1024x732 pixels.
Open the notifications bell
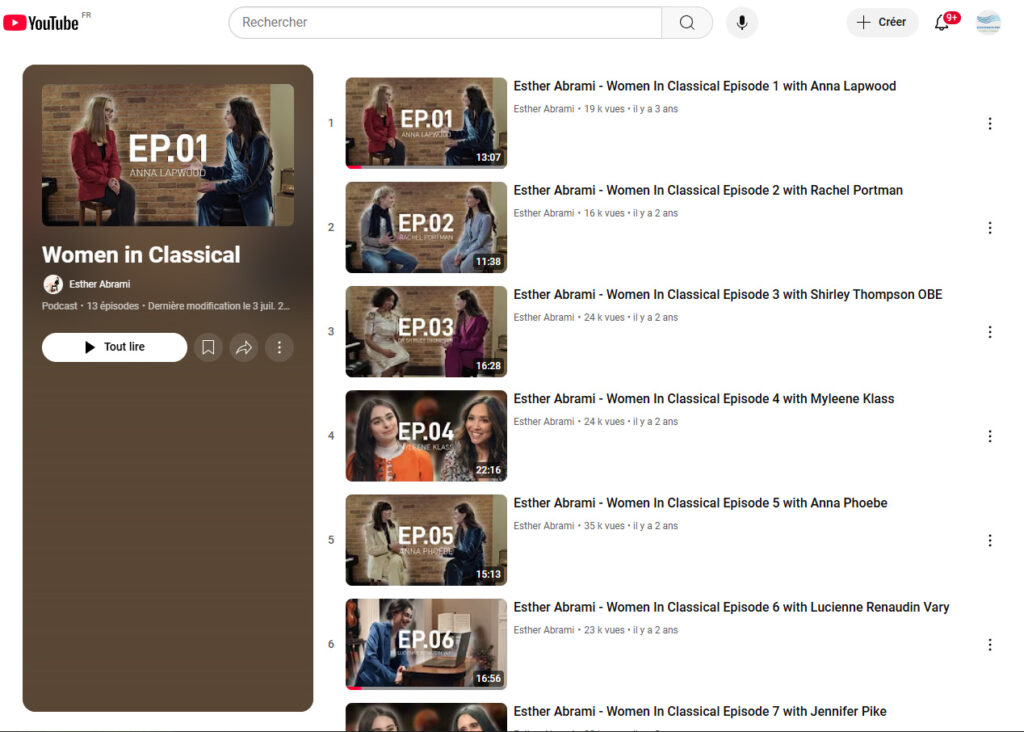tap(942, 23)
